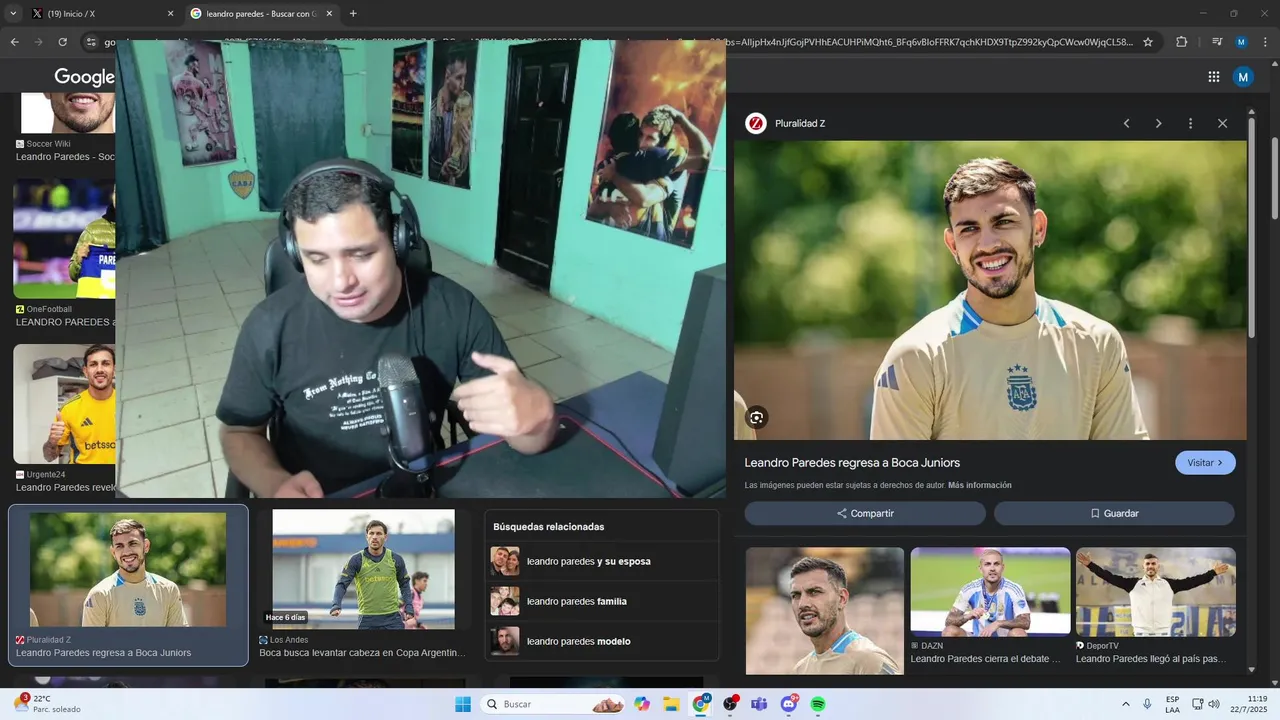Select related search leandro paredes familia
Screen dimensions: 1280x720
tap(602, 601)
